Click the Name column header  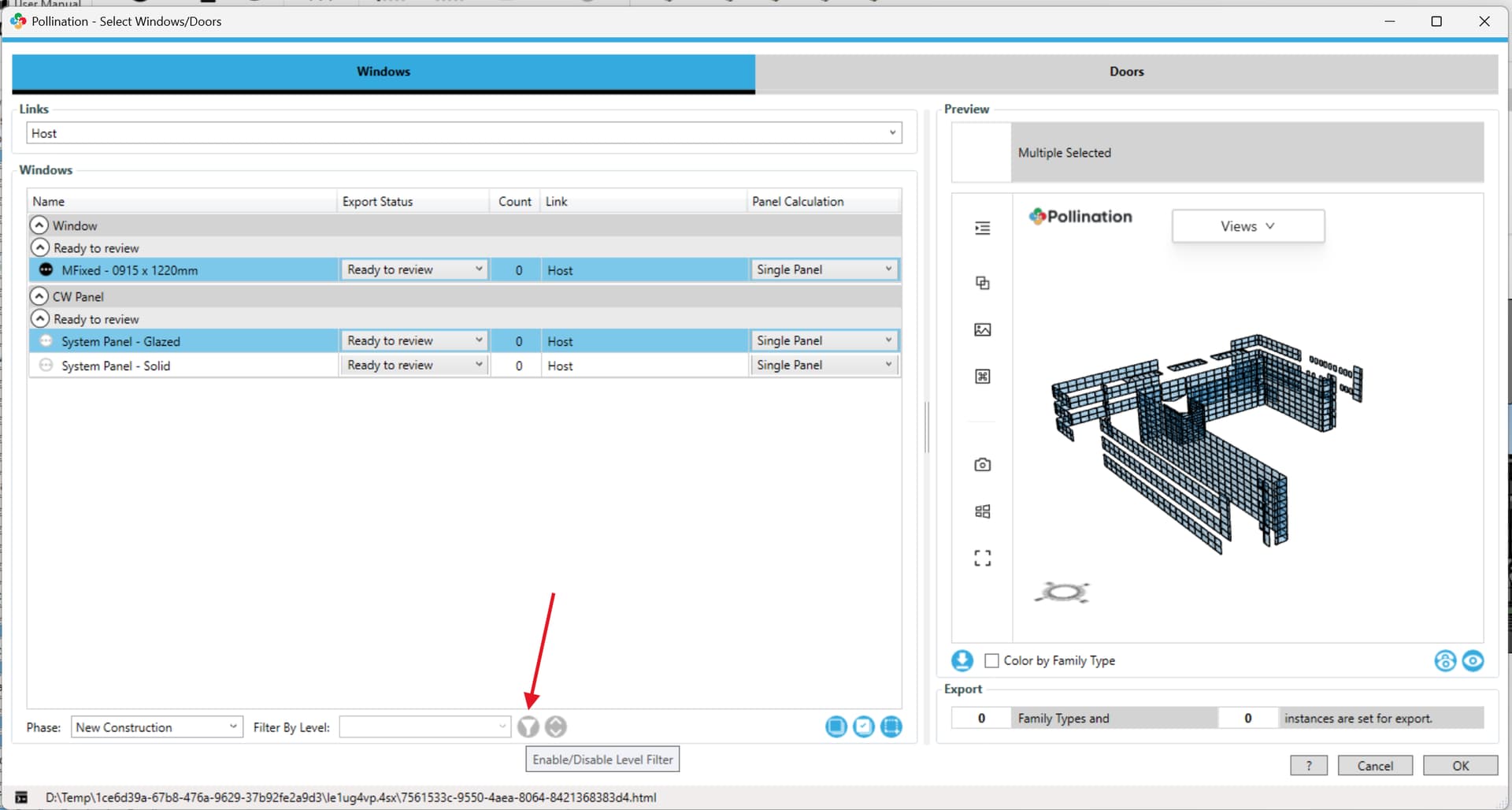click(182, 201)
